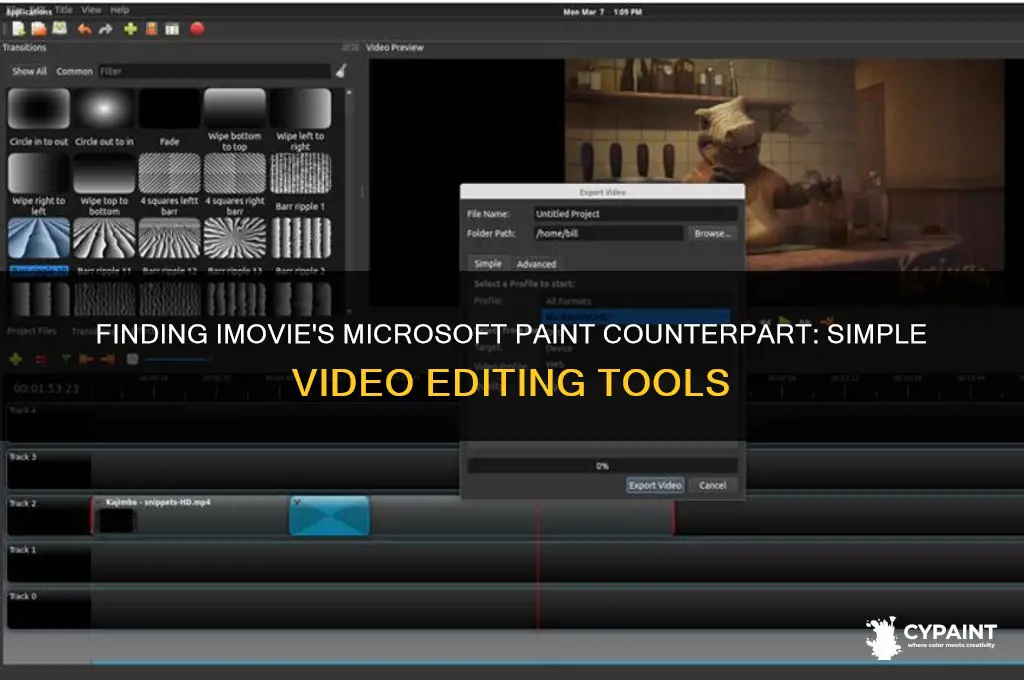This screenshot has height=680, width=1024.
Task: Click the 0% export progress bar
Action: [x=602, y=466]
